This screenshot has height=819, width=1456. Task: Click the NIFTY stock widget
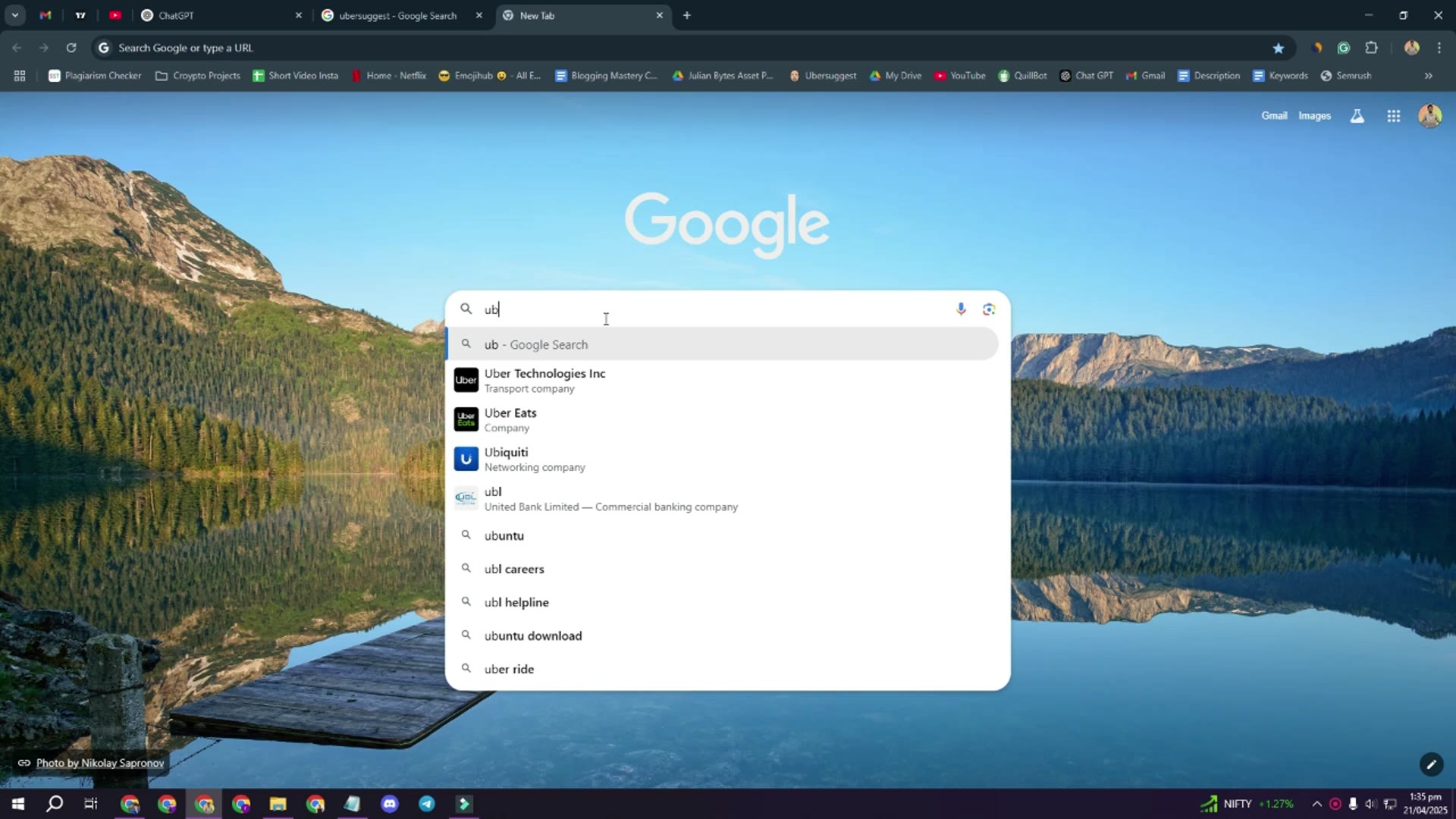[1247, 804]
